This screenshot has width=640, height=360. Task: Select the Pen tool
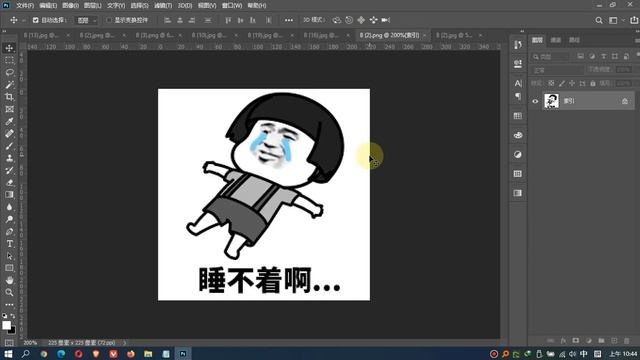9,231
